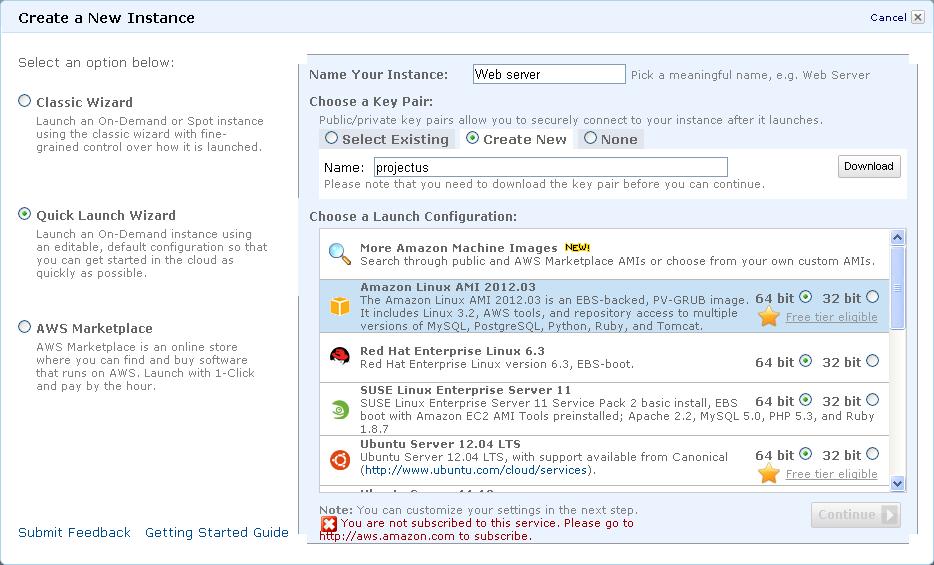The width and height of the screenshot is (934, 565).
Task: Open Free tier eligible link for Ubuntu 12.04
Action: click(832, 475)
